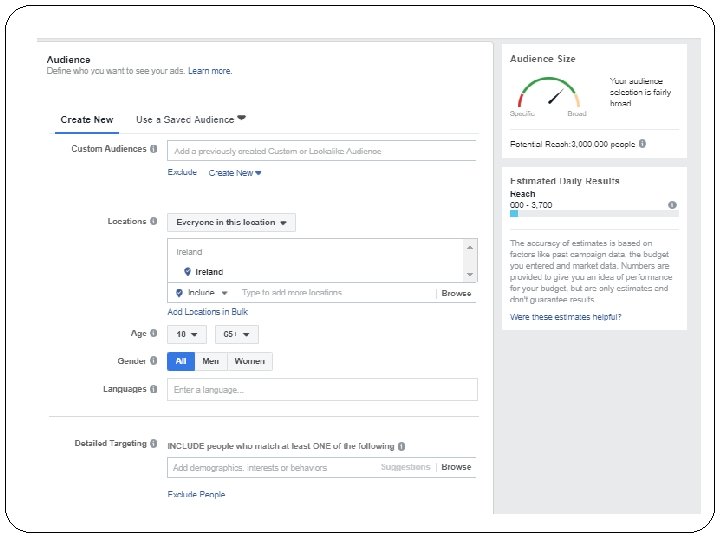Click the Detailed Targeting info icon
This screenshot has height=540, width=720.
[x=154, y=444]
